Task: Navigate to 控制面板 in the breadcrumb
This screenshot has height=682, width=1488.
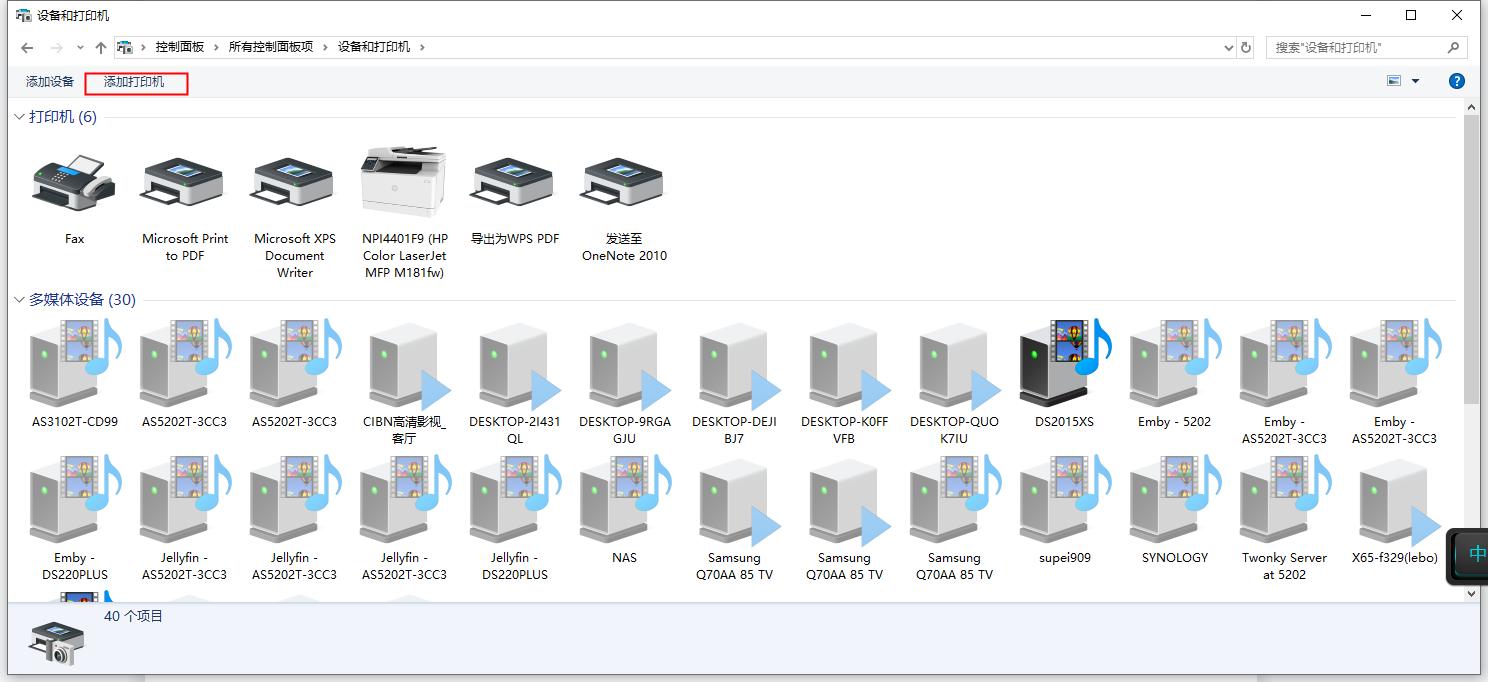Action: click(x=180, y=47)
